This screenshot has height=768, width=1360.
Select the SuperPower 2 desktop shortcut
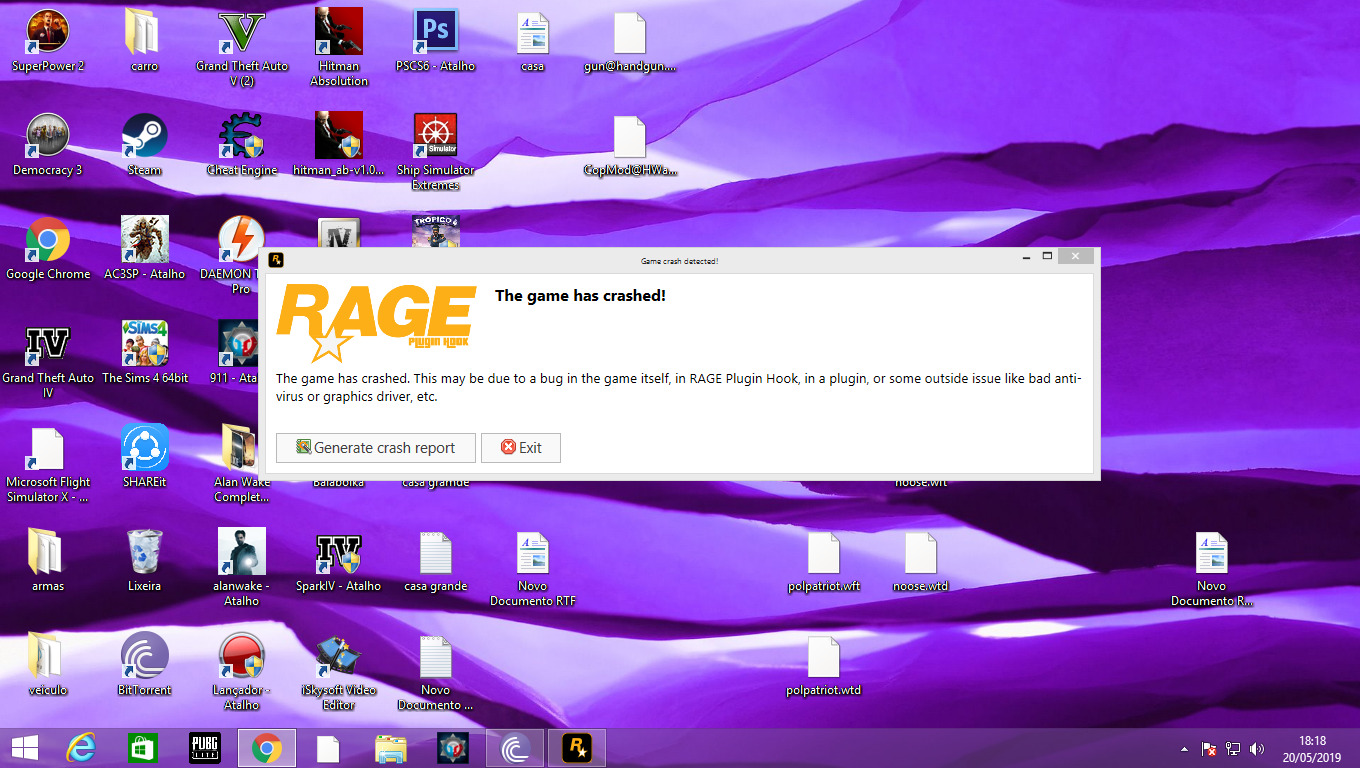48,42
